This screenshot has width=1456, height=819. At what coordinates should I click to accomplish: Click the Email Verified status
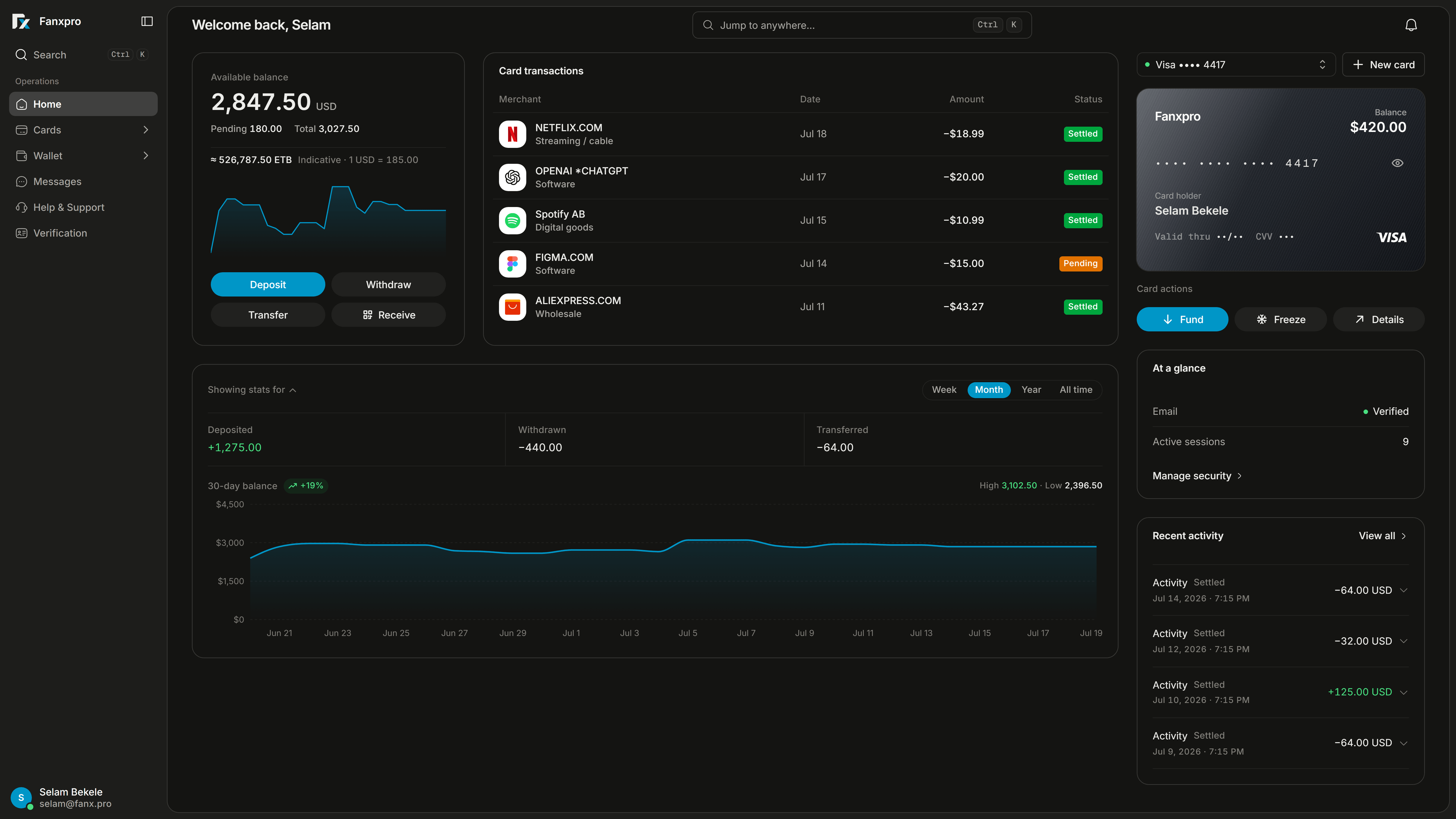point(1385,411)
